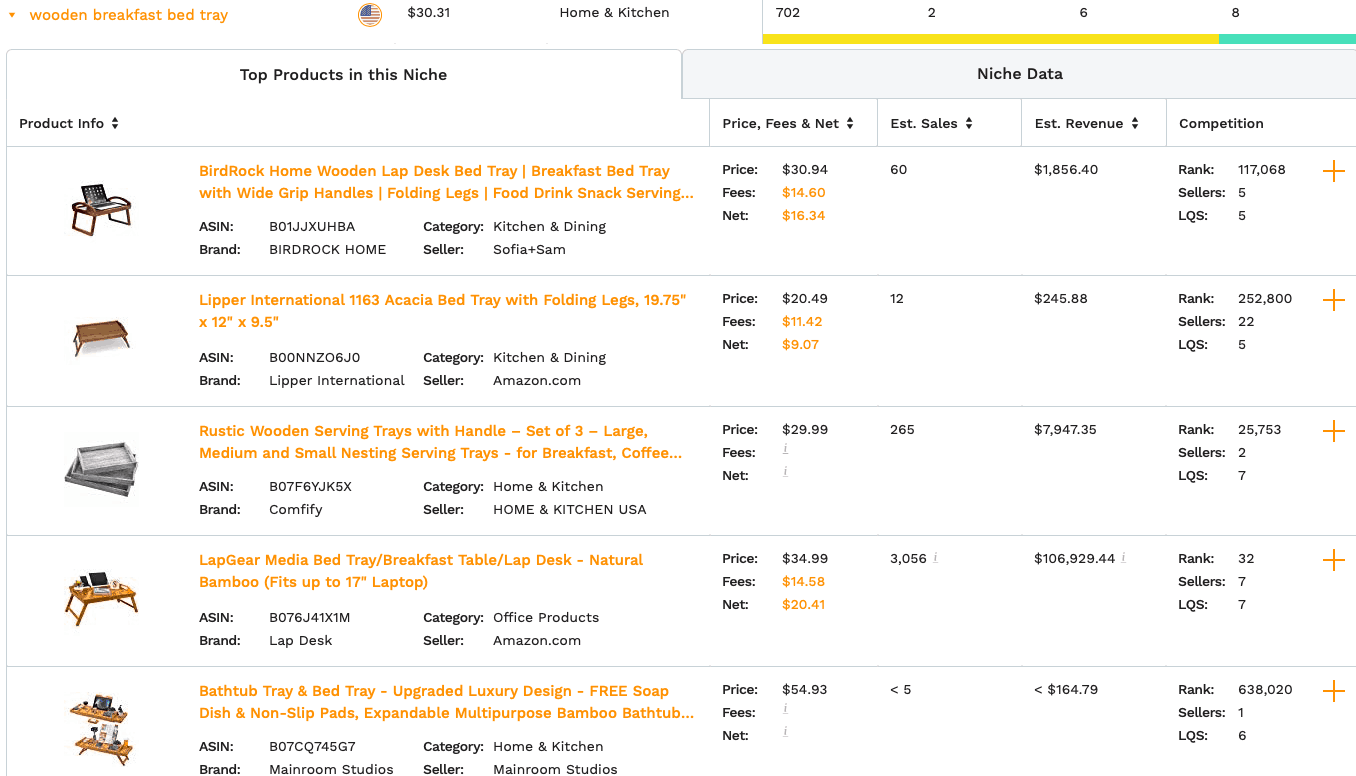Switch to Top Products in this Niche tab

344,74
